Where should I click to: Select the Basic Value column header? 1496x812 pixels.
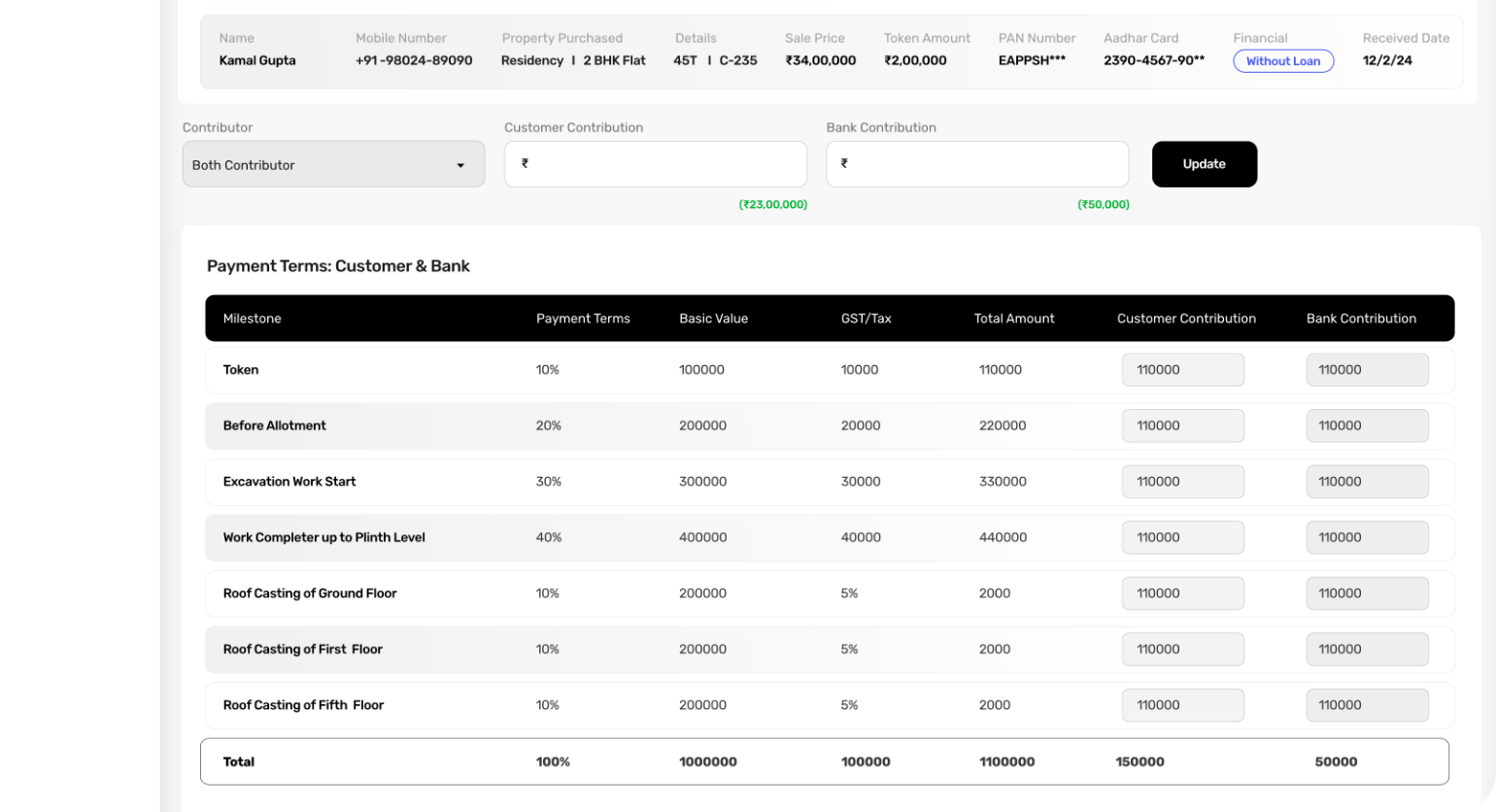click(x=714, y=319)
